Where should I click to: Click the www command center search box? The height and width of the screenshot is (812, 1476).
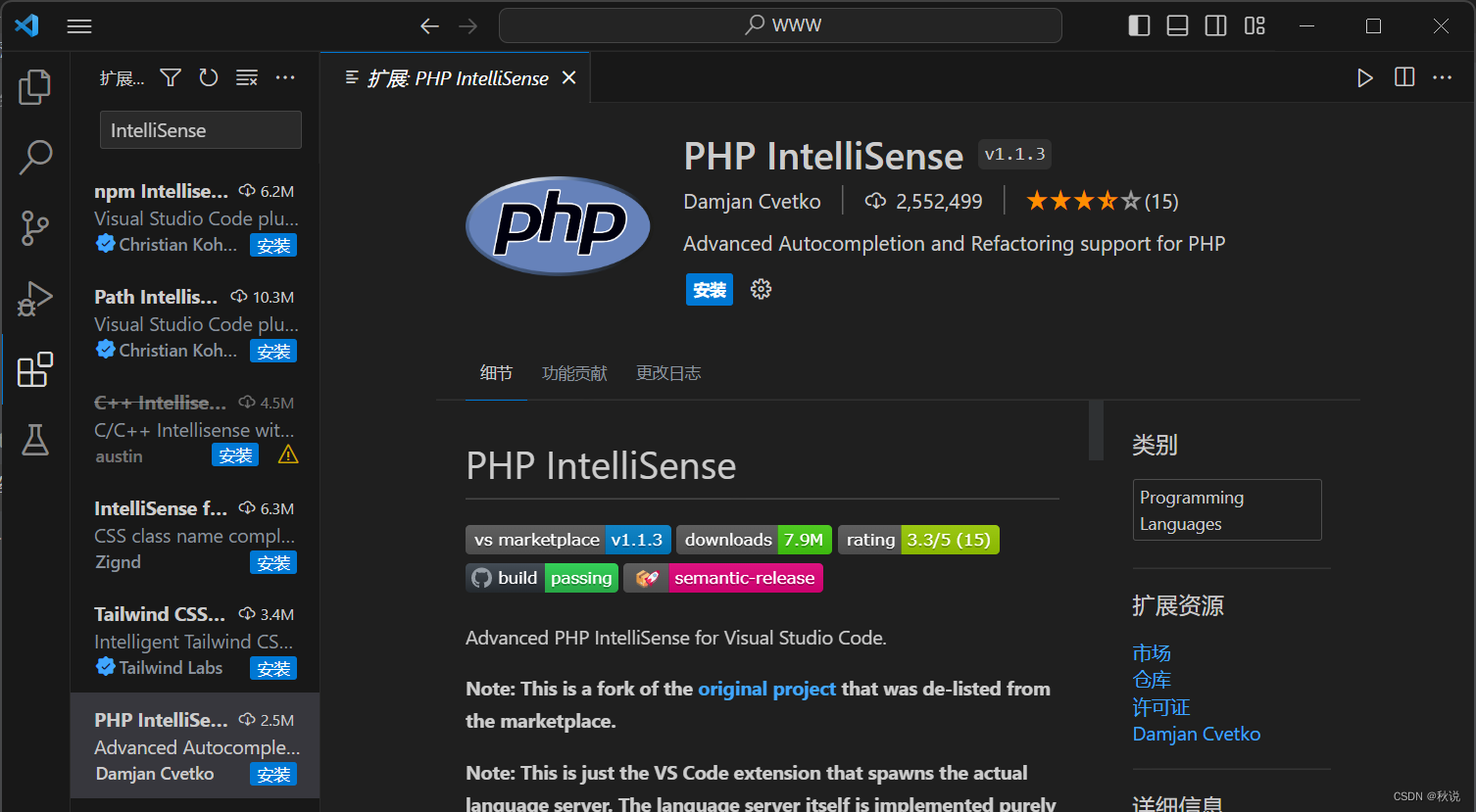coord(780,25)
